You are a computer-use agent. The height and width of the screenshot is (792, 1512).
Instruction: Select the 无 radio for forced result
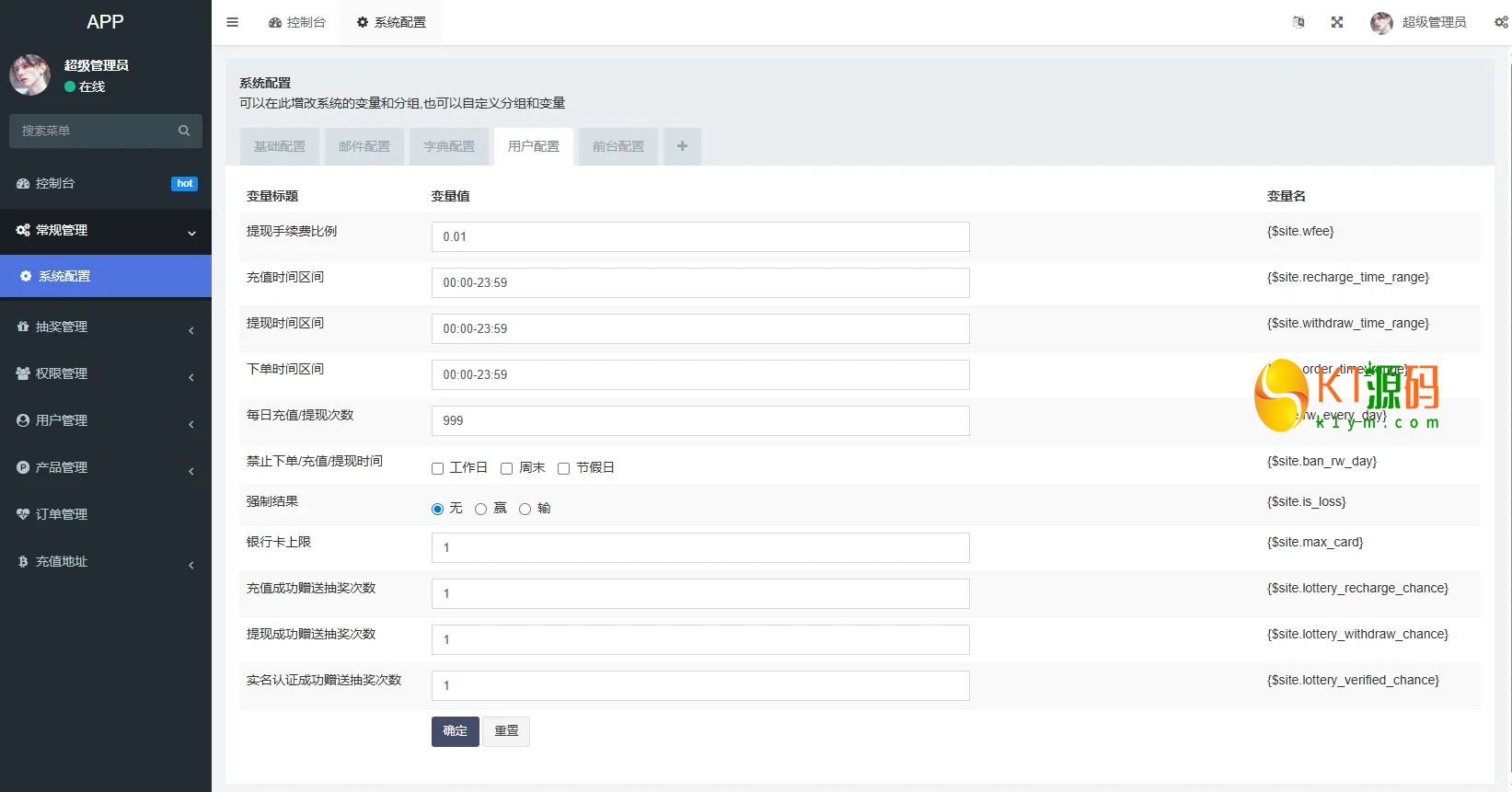click(438, 509)
